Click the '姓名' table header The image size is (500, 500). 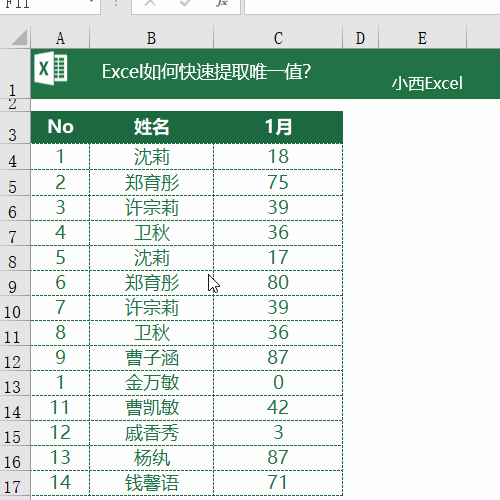tap(152, 127)
